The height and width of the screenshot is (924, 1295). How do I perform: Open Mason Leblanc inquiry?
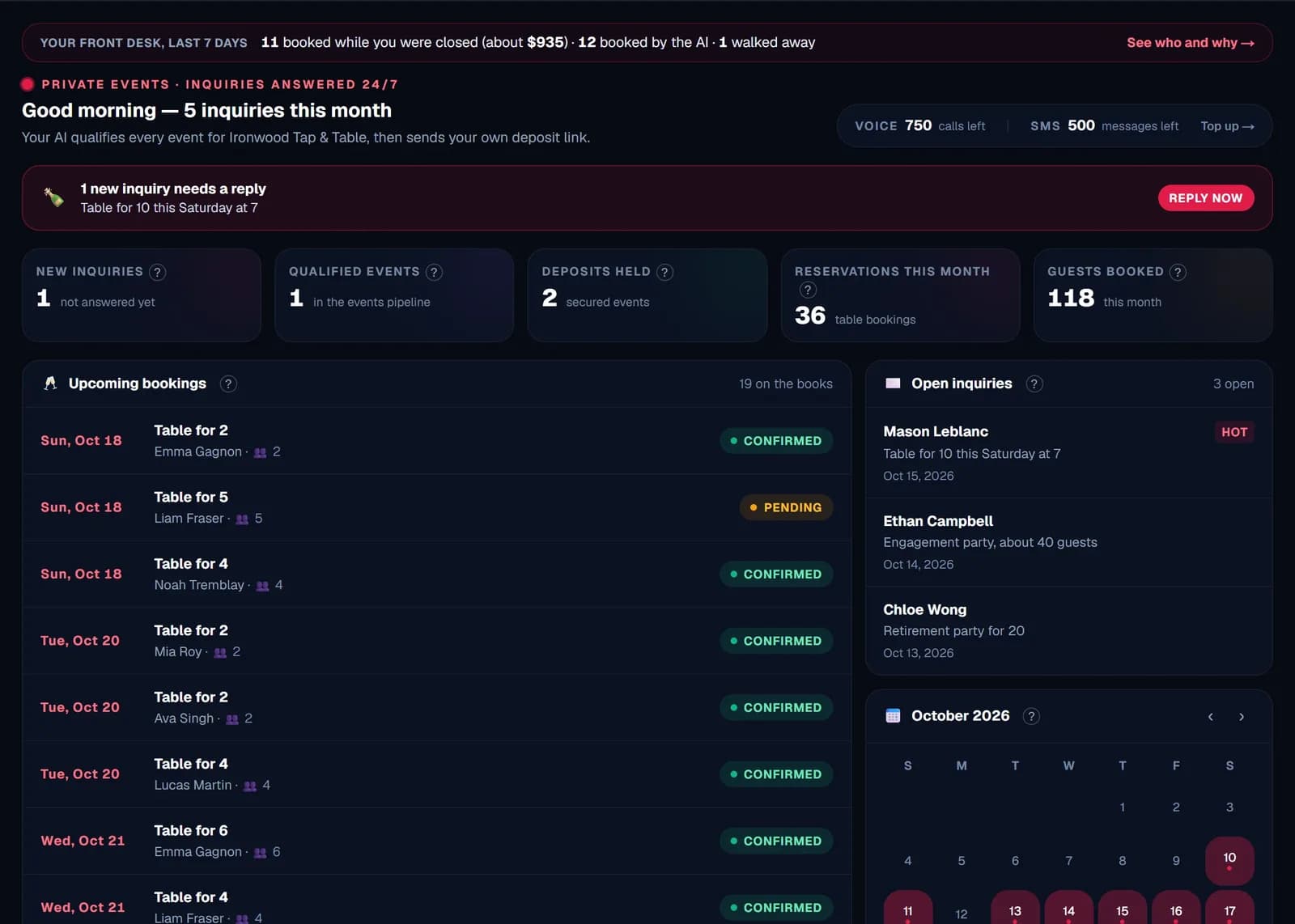[1068, 453]
